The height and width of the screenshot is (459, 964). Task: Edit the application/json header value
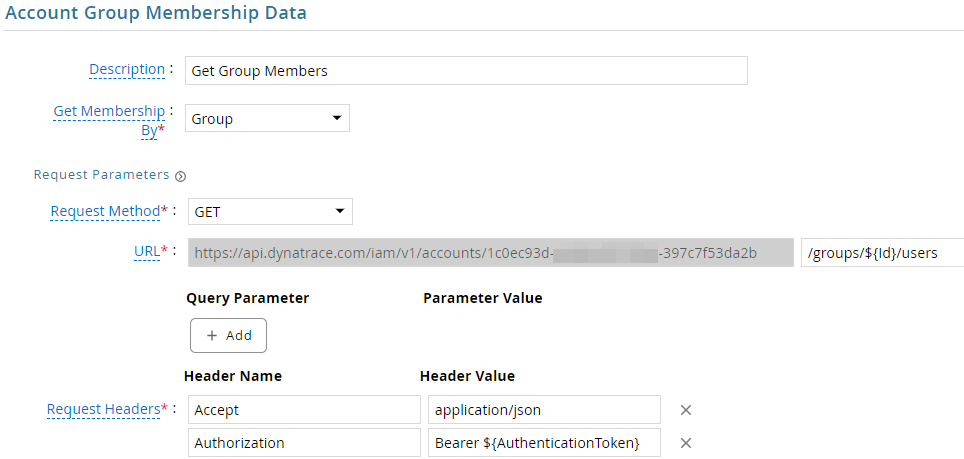[x=545, y=410]
